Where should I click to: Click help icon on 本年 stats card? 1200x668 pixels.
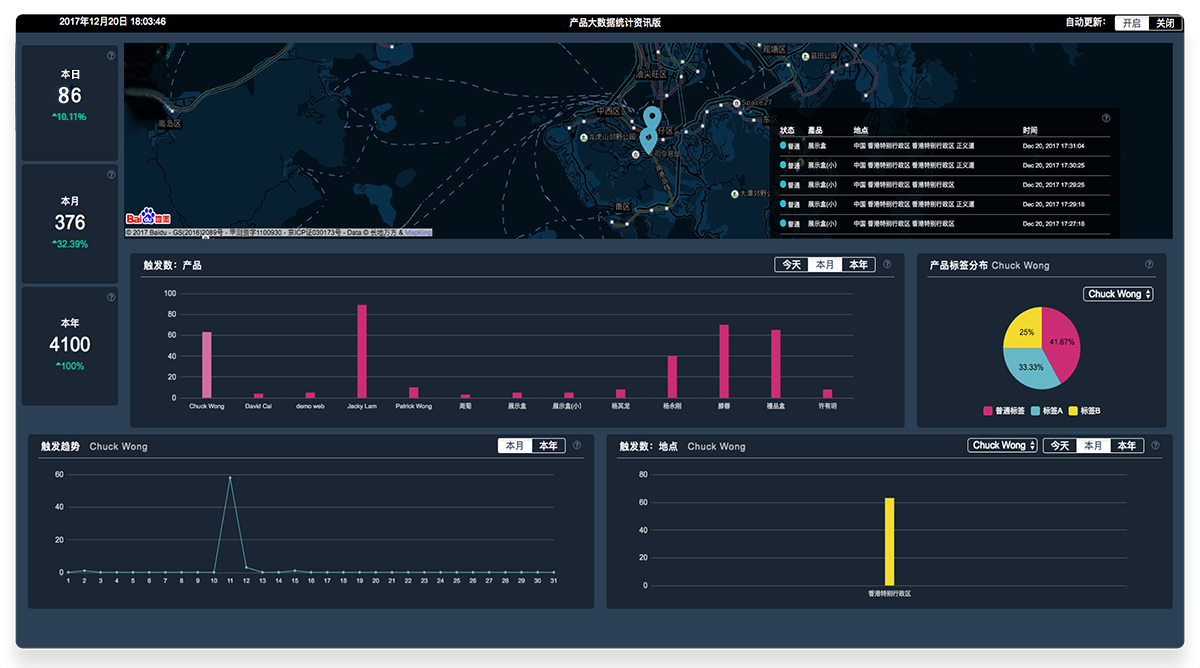tap(111, 297)
